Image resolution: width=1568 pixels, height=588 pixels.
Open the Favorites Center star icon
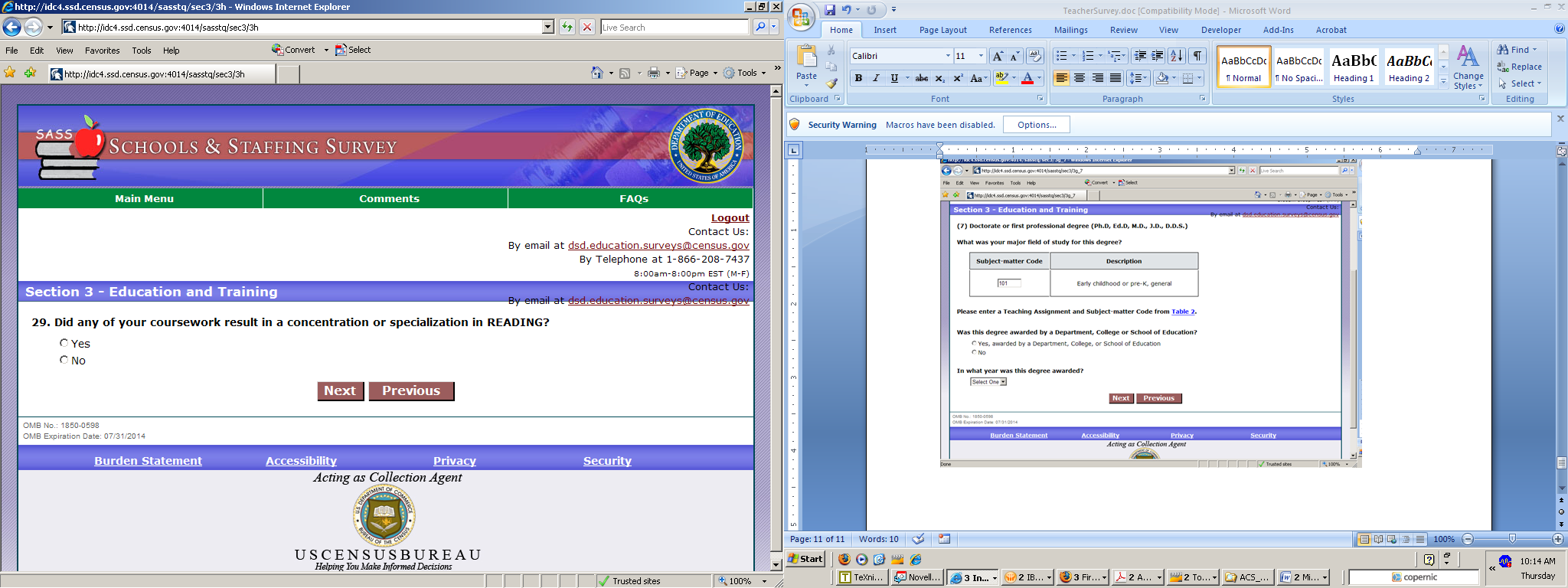(x=10, y=73)
